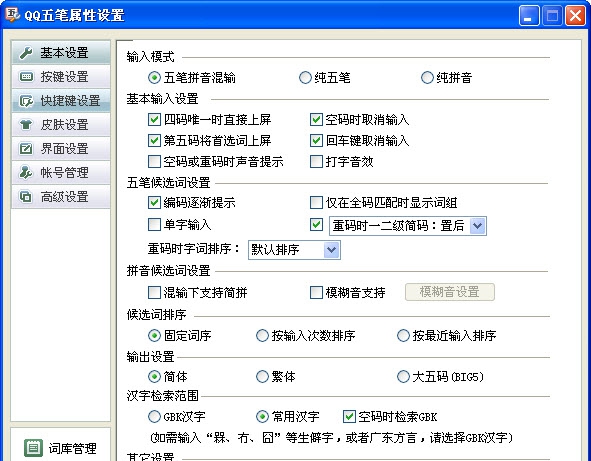Image resolution: width=591 pixels, height=461 pixels.
Task: Click the 模糊音设置 button
Action: [x=450, y=292]
